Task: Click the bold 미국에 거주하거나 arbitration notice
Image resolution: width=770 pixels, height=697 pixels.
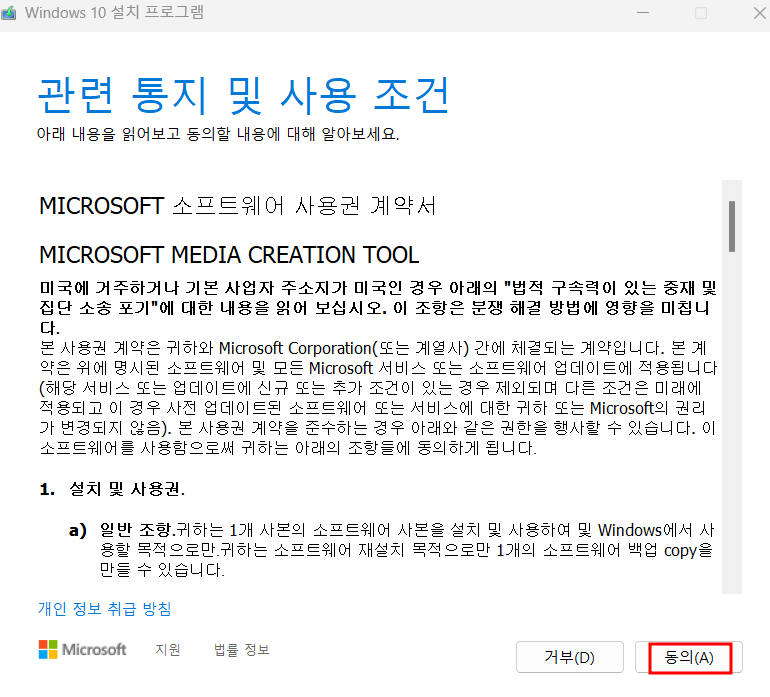Action: click(378, 307)
